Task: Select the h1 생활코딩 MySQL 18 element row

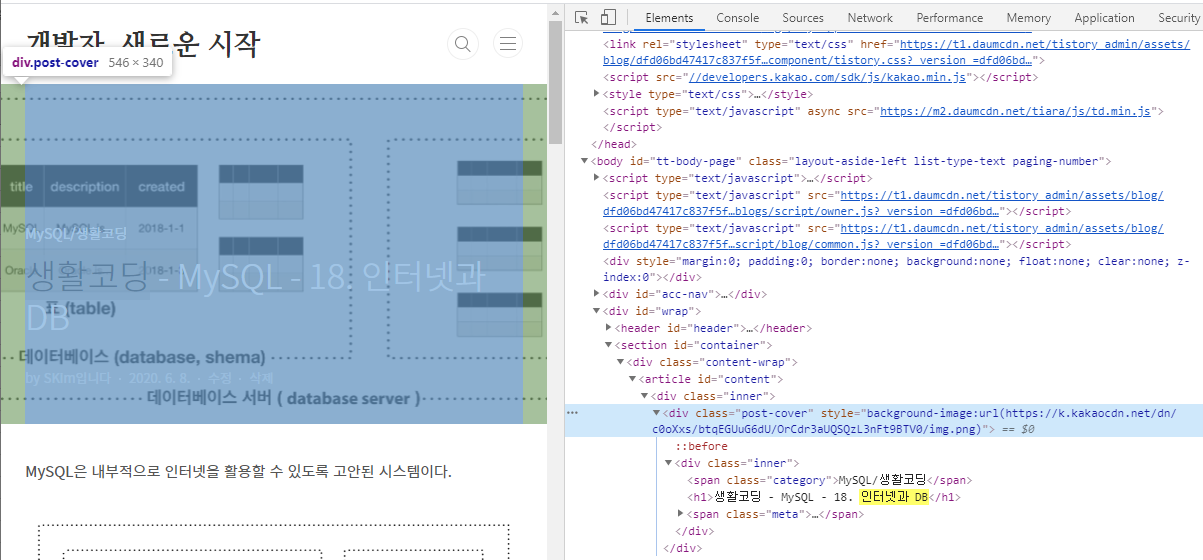Action: click(824, 497)
